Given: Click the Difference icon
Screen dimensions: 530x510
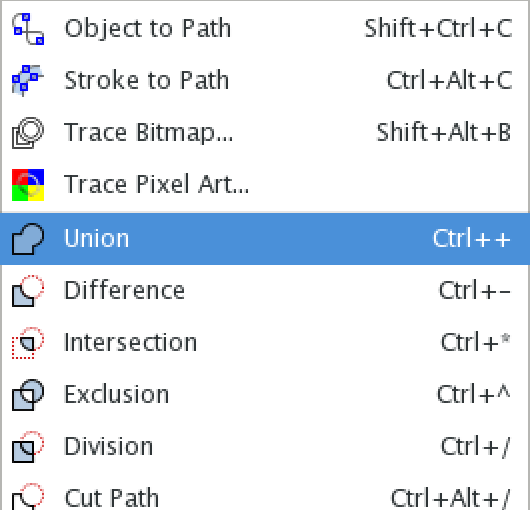Looking at the screenshot, I should pos(28,291).
